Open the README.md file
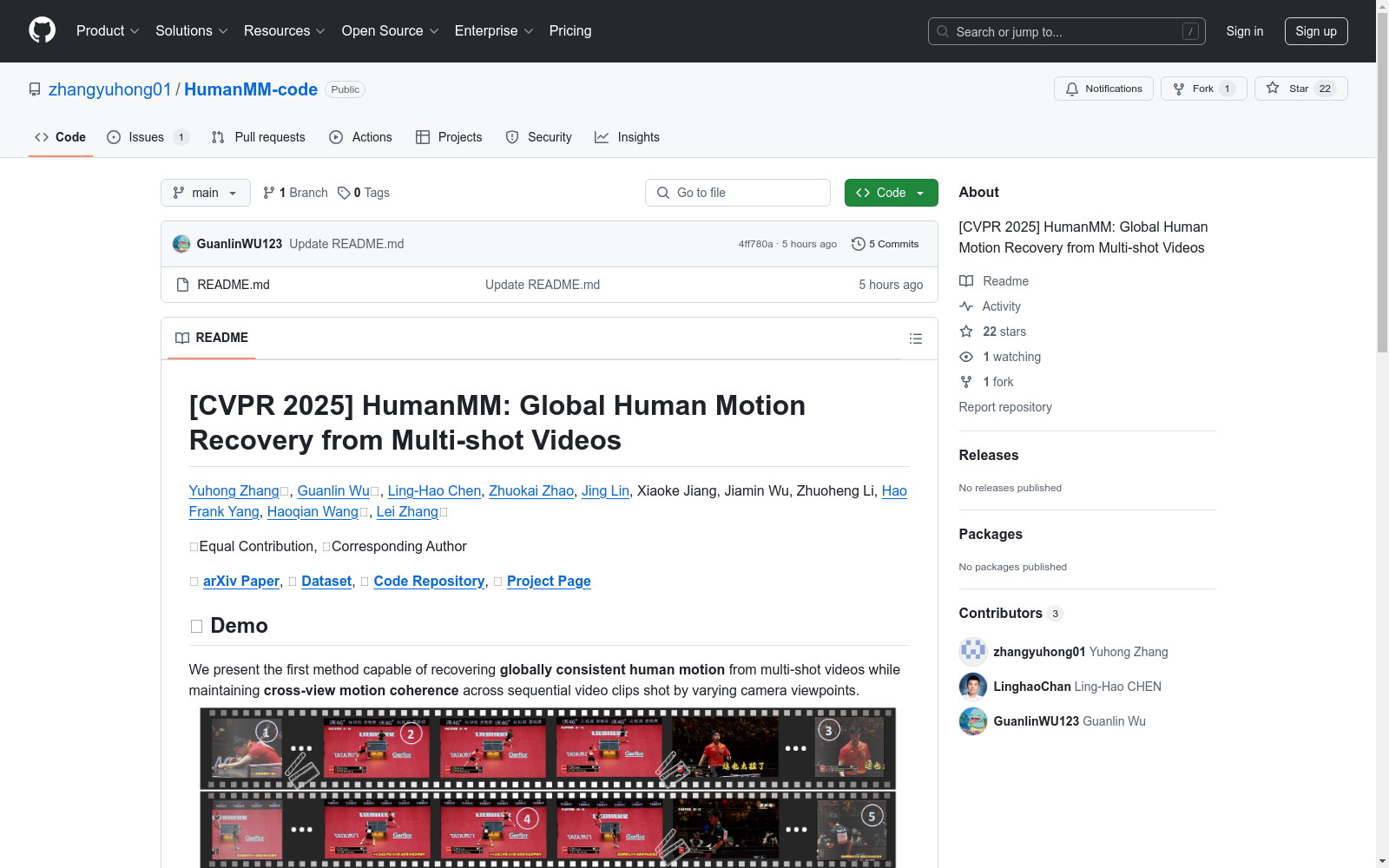Screen dimensions: 1389x868 coord(234,285)
